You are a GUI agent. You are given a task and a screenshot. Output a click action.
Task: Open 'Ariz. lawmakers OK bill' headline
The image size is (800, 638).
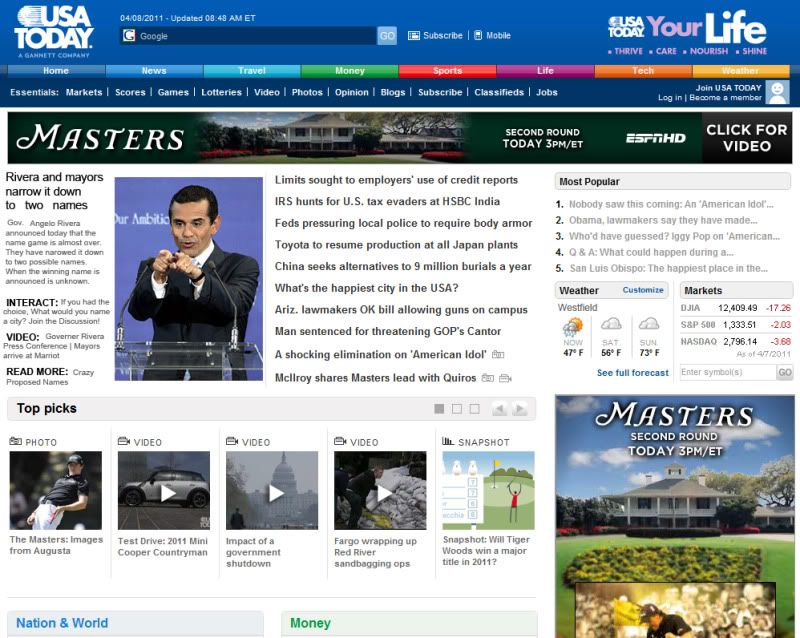pyautogui.click(x=401, y=310)
